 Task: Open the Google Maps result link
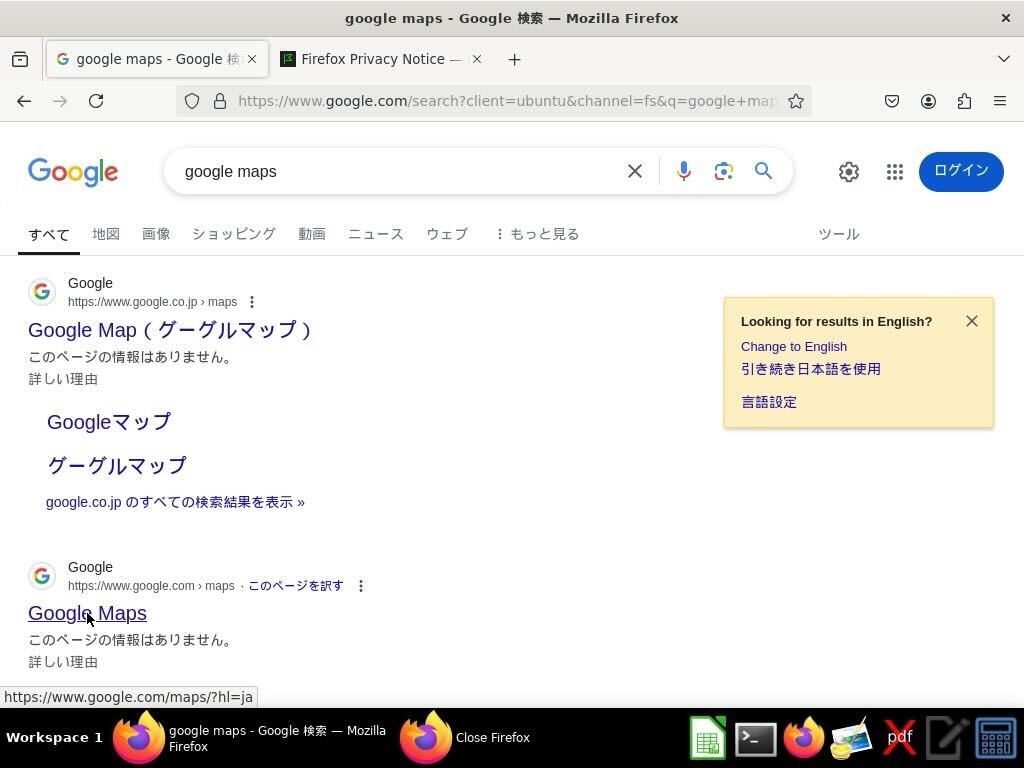coord(88,613)
